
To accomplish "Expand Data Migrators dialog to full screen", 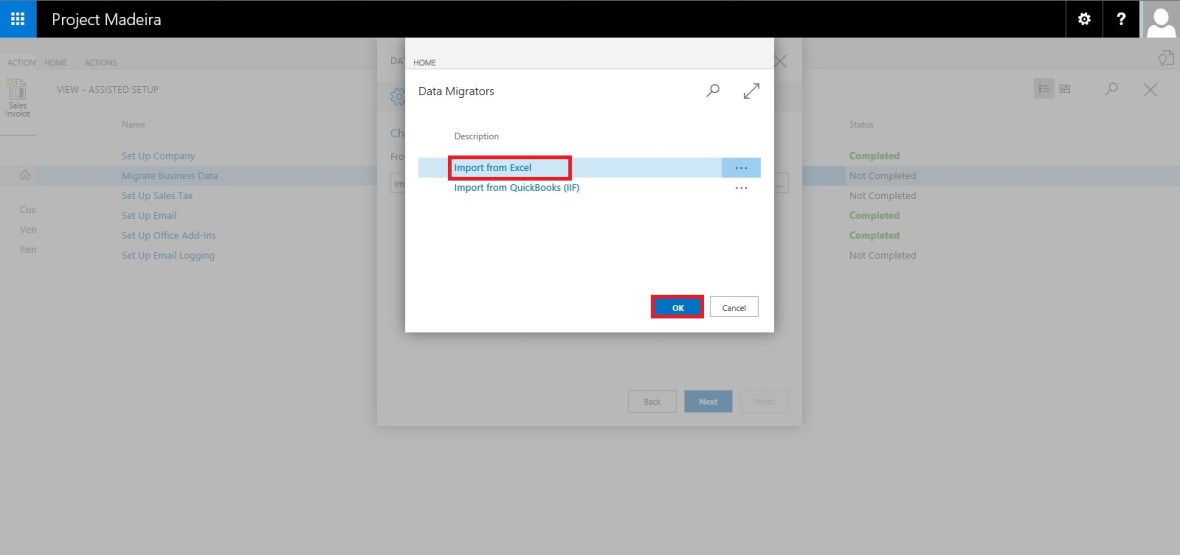I will point(751,91).
